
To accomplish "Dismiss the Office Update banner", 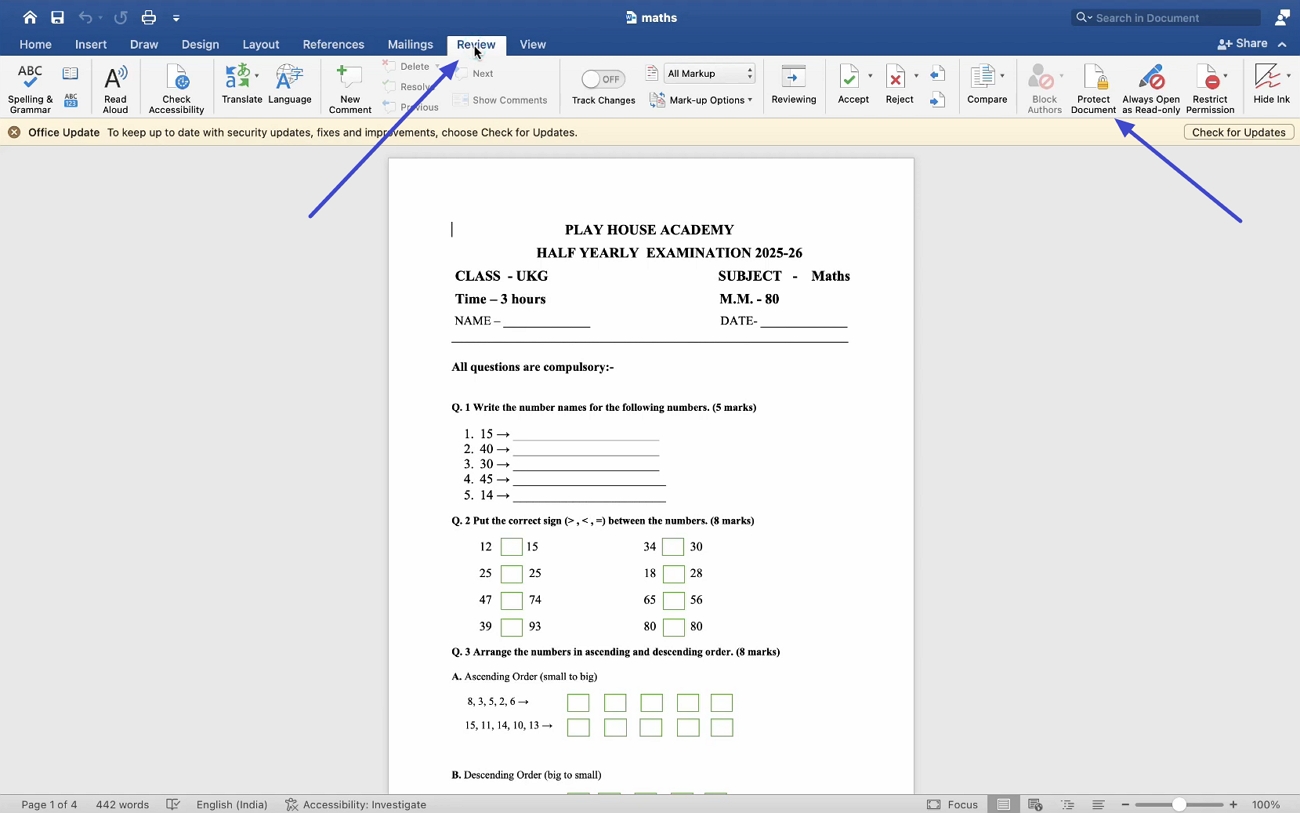I will (x=14, y=132).
